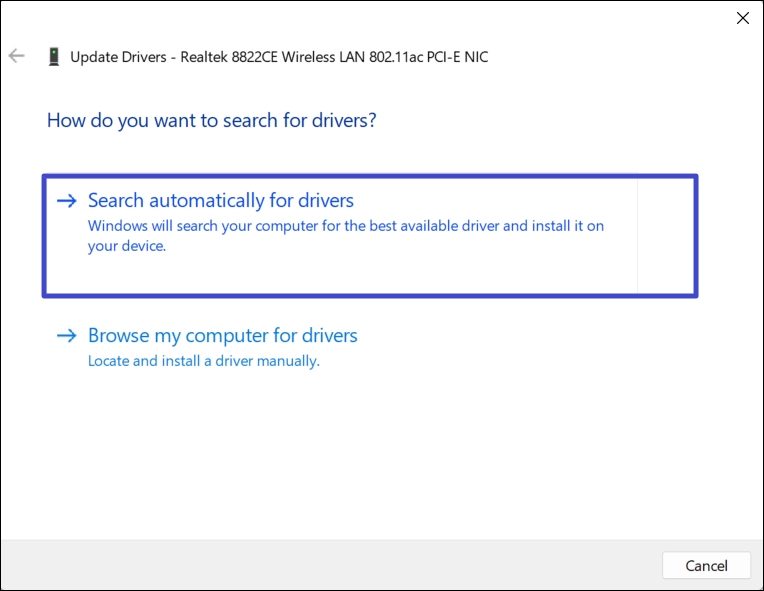Click the back arrow in the title bar
This screenshot has width=764, height=591.
click(x=16, y=56)
